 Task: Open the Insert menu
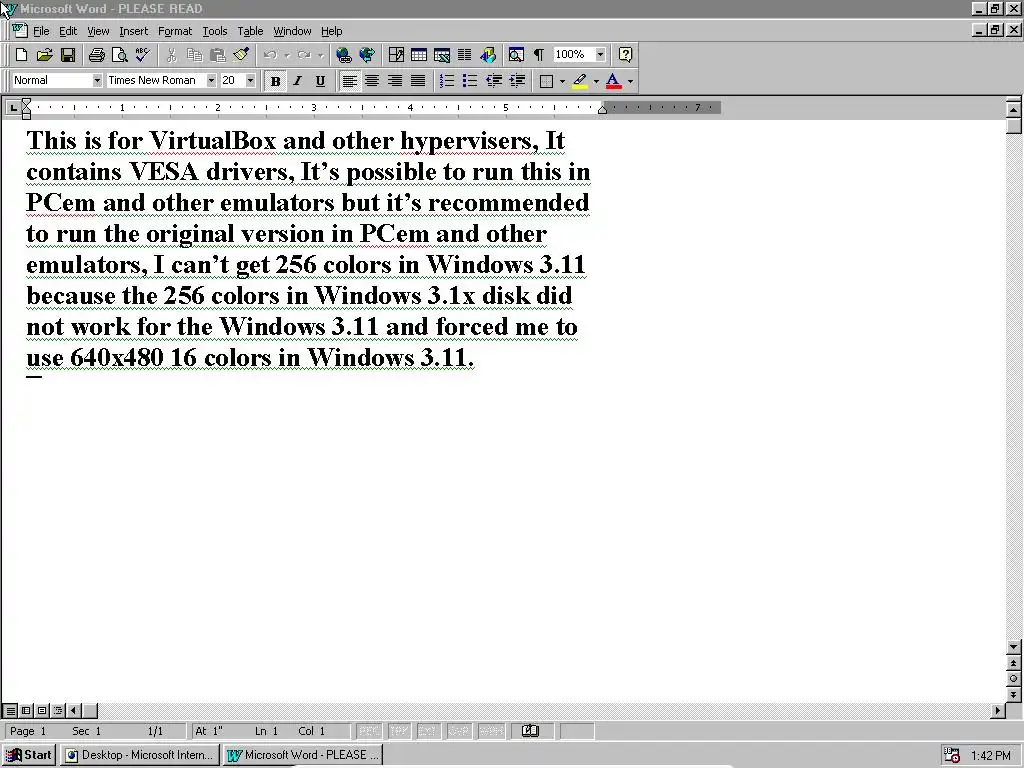pyautogui.click(x=133, y=31)
